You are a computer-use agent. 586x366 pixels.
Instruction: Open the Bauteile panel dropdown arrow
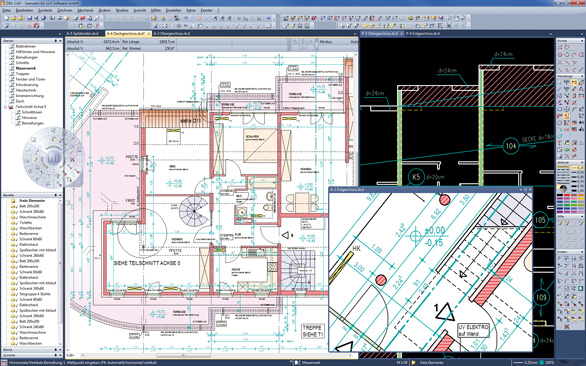tap(60, 195)
